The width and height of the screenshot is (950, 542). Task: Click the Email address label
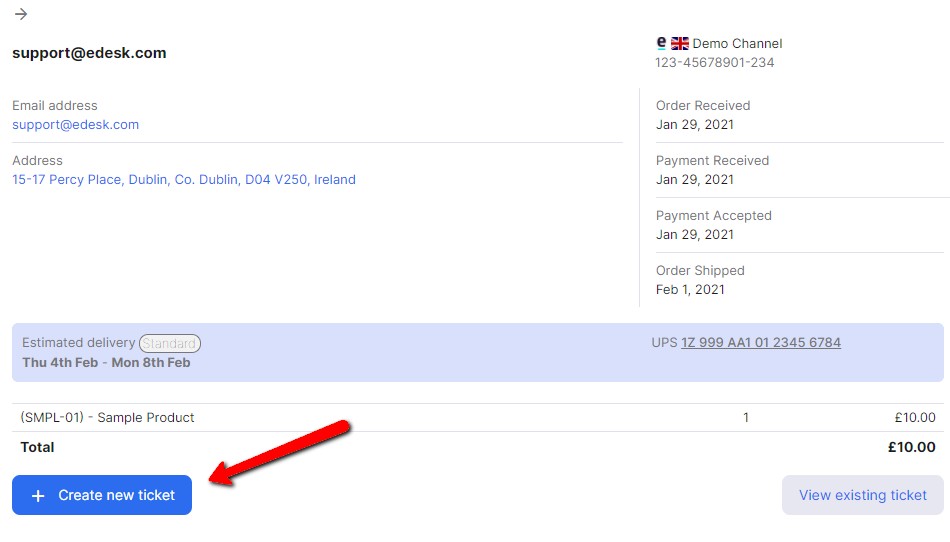(55, 105)
